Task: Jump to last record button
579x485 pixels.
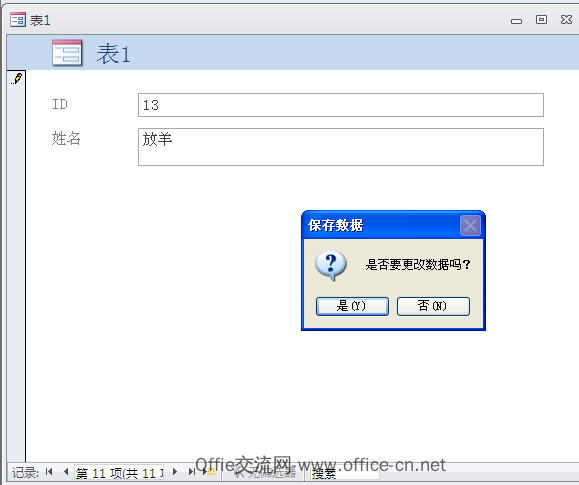Action: 192,472
